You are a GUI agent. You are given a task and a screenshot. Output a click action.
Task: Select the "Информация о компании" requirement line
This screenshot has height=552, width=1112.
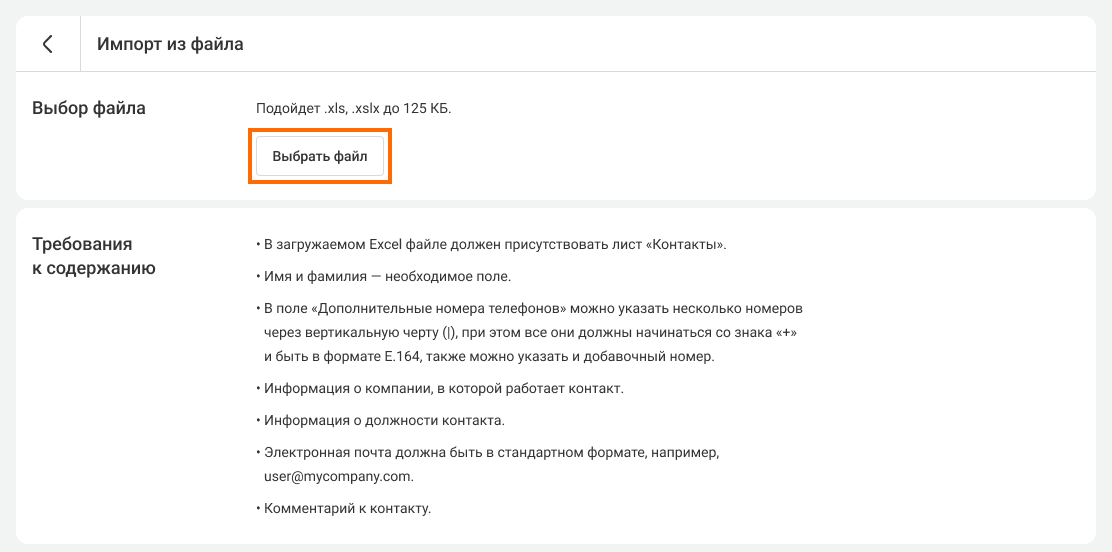click(443, 388)
